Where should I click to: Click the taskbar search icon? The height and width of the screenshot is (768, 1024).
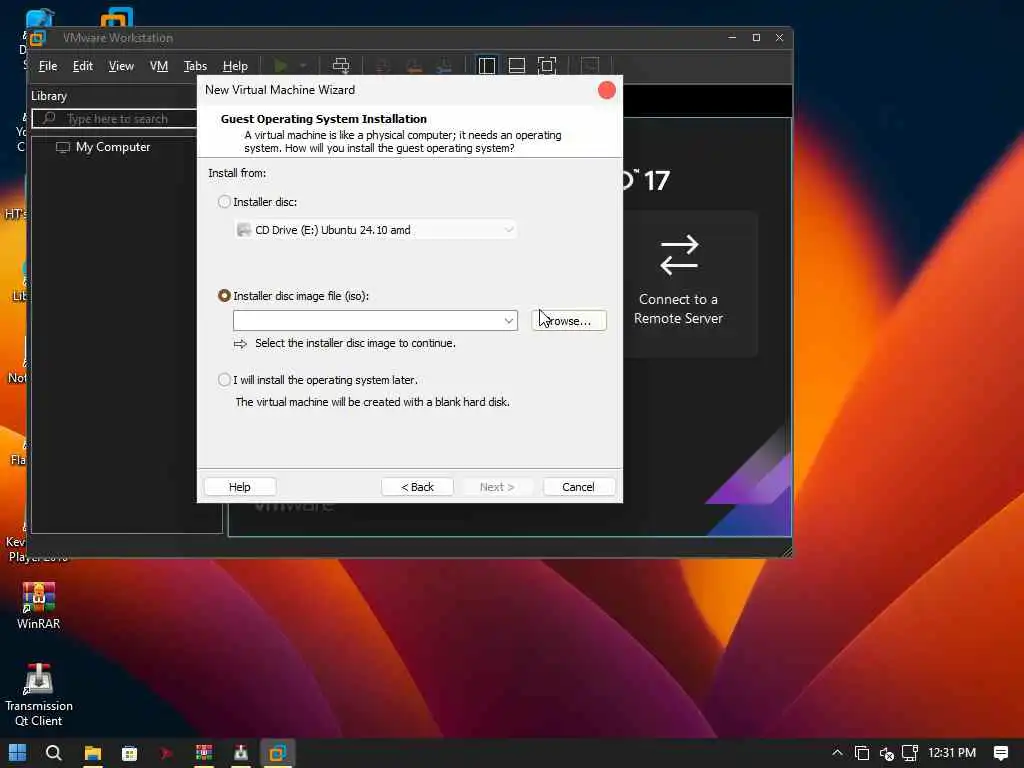54,753
